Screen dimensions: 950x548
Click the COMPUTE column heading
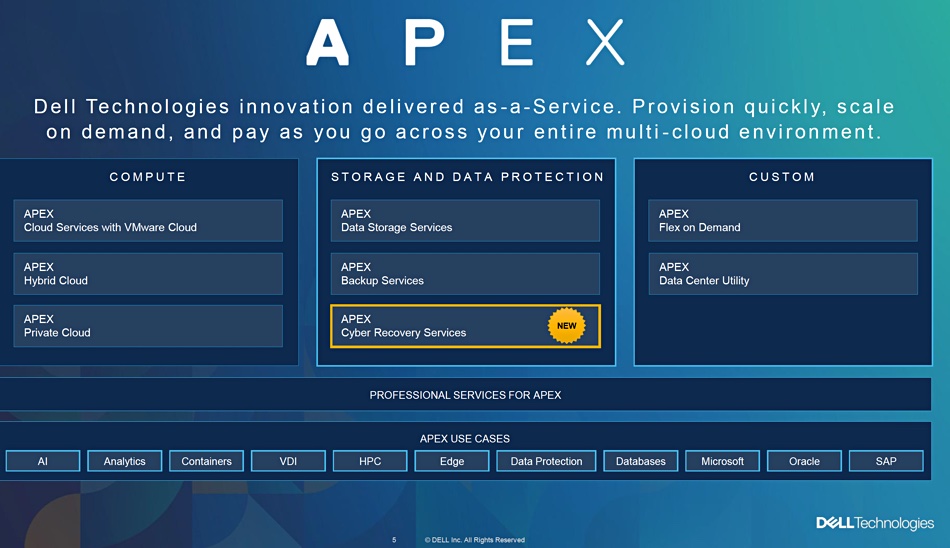[x=148, y=177]
